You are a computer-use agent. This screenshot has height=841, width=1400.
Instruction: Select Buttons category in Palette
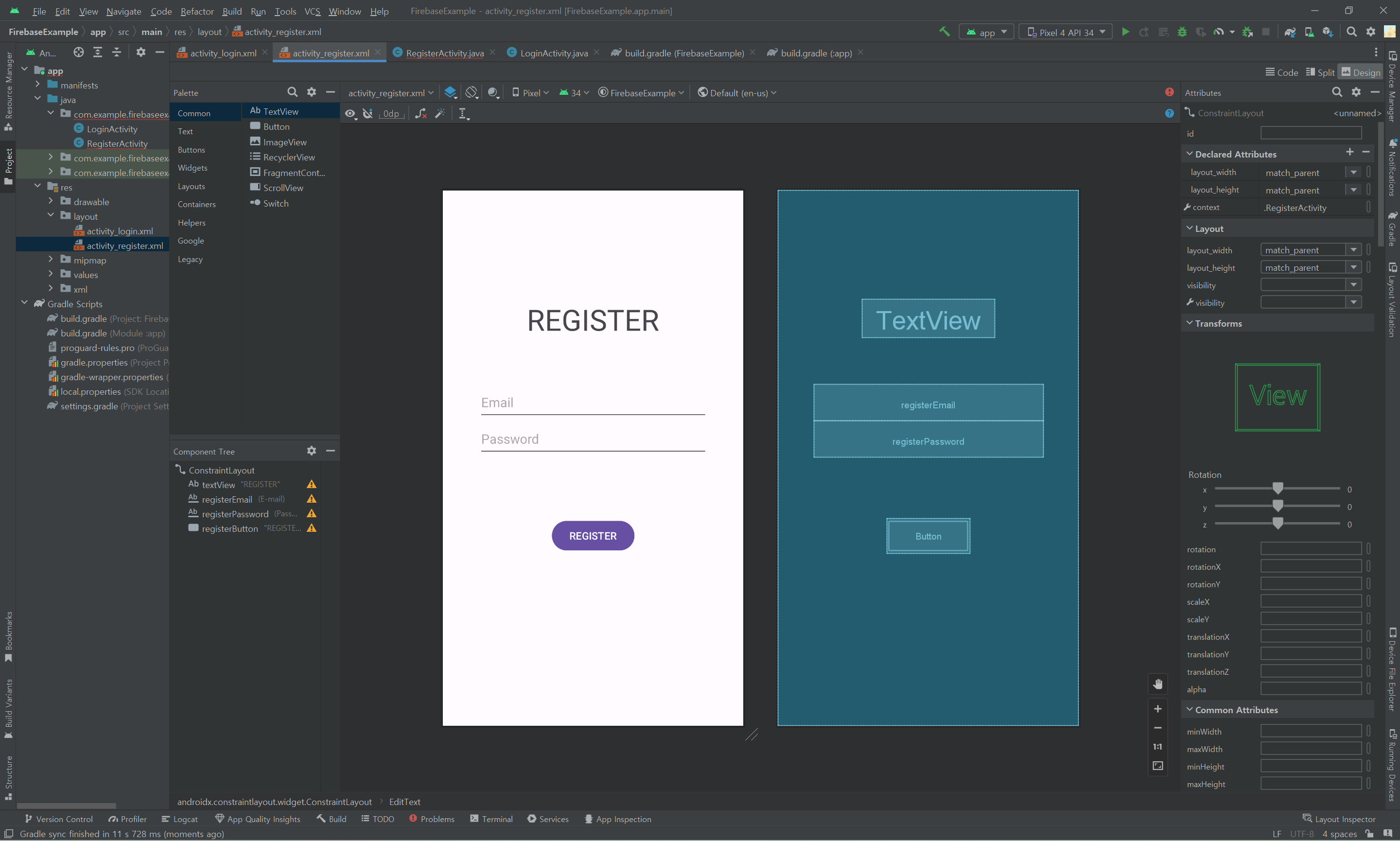coord(192,150)
